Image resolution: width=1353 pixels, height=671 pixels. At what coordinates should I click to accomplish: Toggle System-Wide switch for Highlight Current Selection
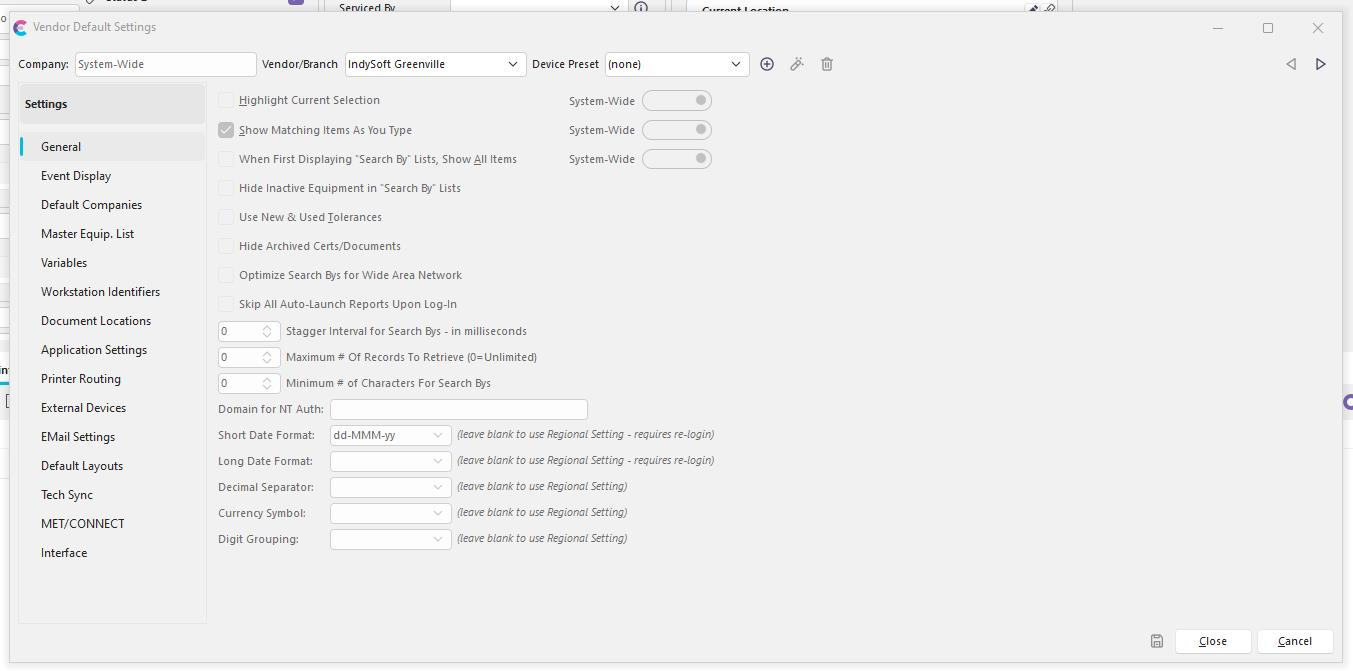(x=677, y=101)
